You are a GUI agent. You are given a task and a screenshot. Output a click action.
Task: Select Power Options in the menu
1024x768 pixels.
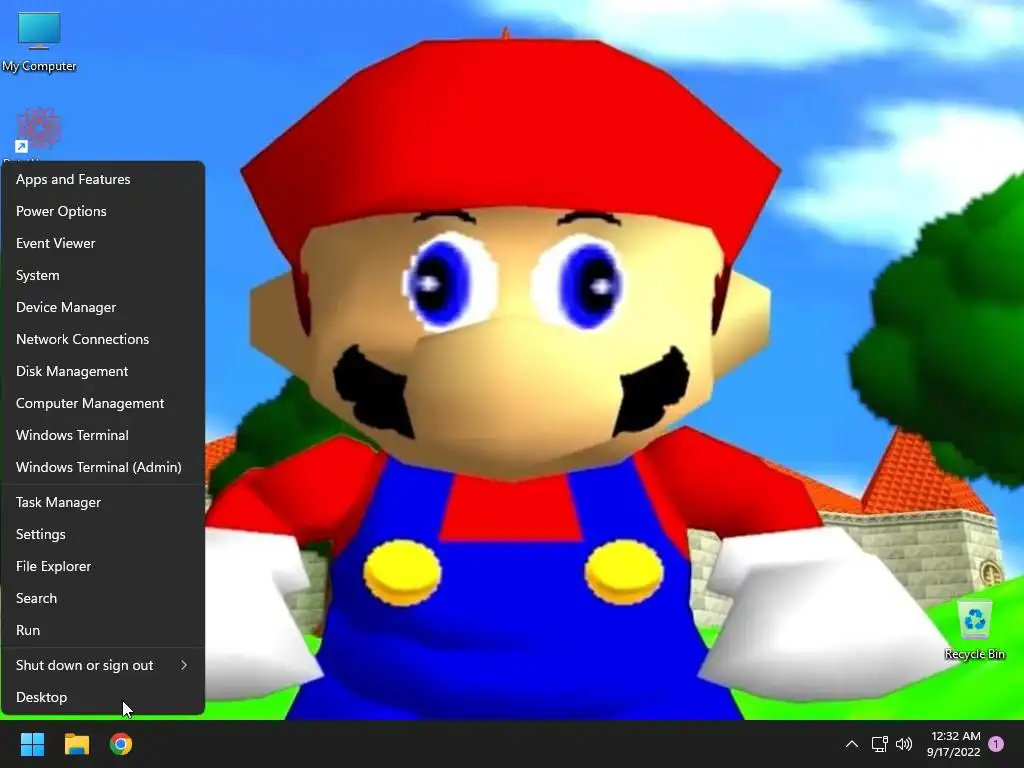[x=103, y=211]
